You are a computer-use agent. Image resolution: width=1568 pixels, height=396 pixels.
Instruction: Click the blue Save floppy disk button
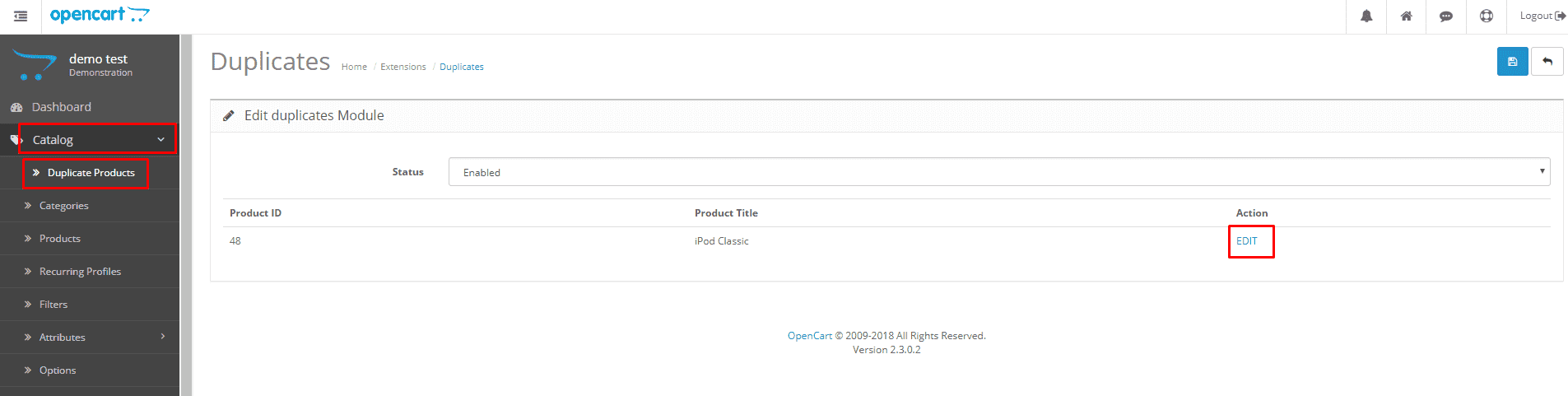[1513, 62]
